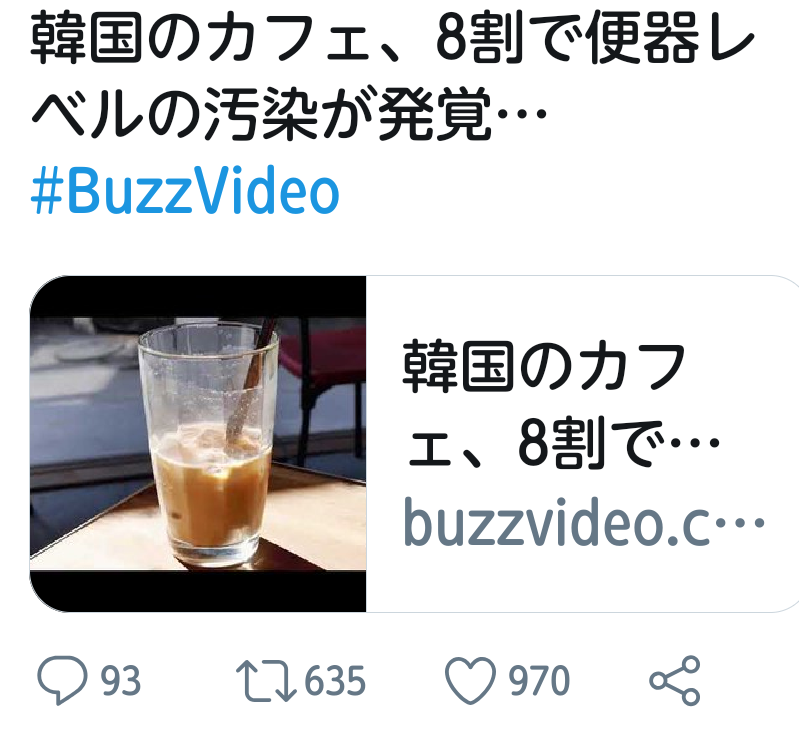Click the 8割で… text in card

tap(619, 443)
